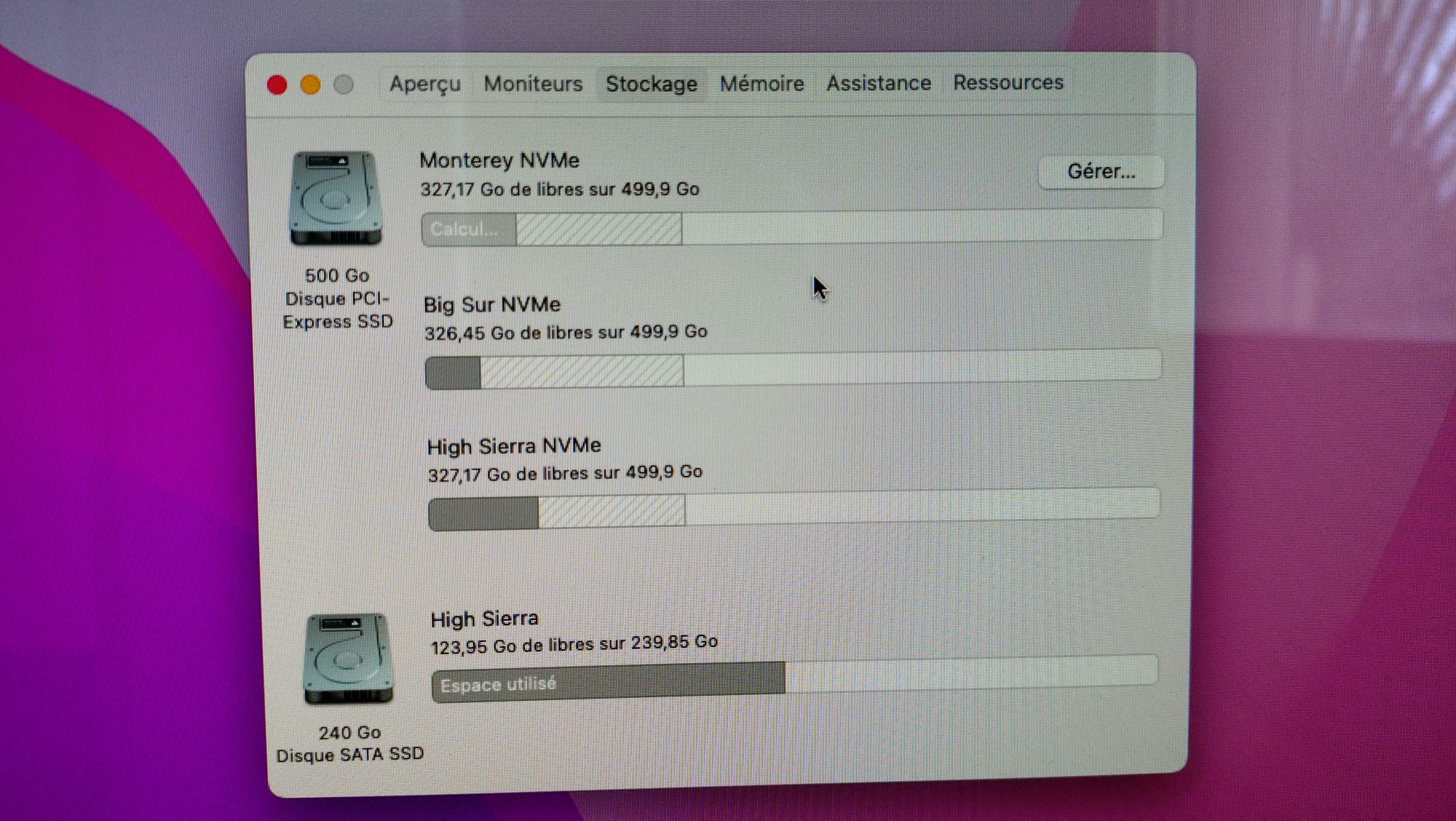Select the Stockage tab

tap(652, 84)
